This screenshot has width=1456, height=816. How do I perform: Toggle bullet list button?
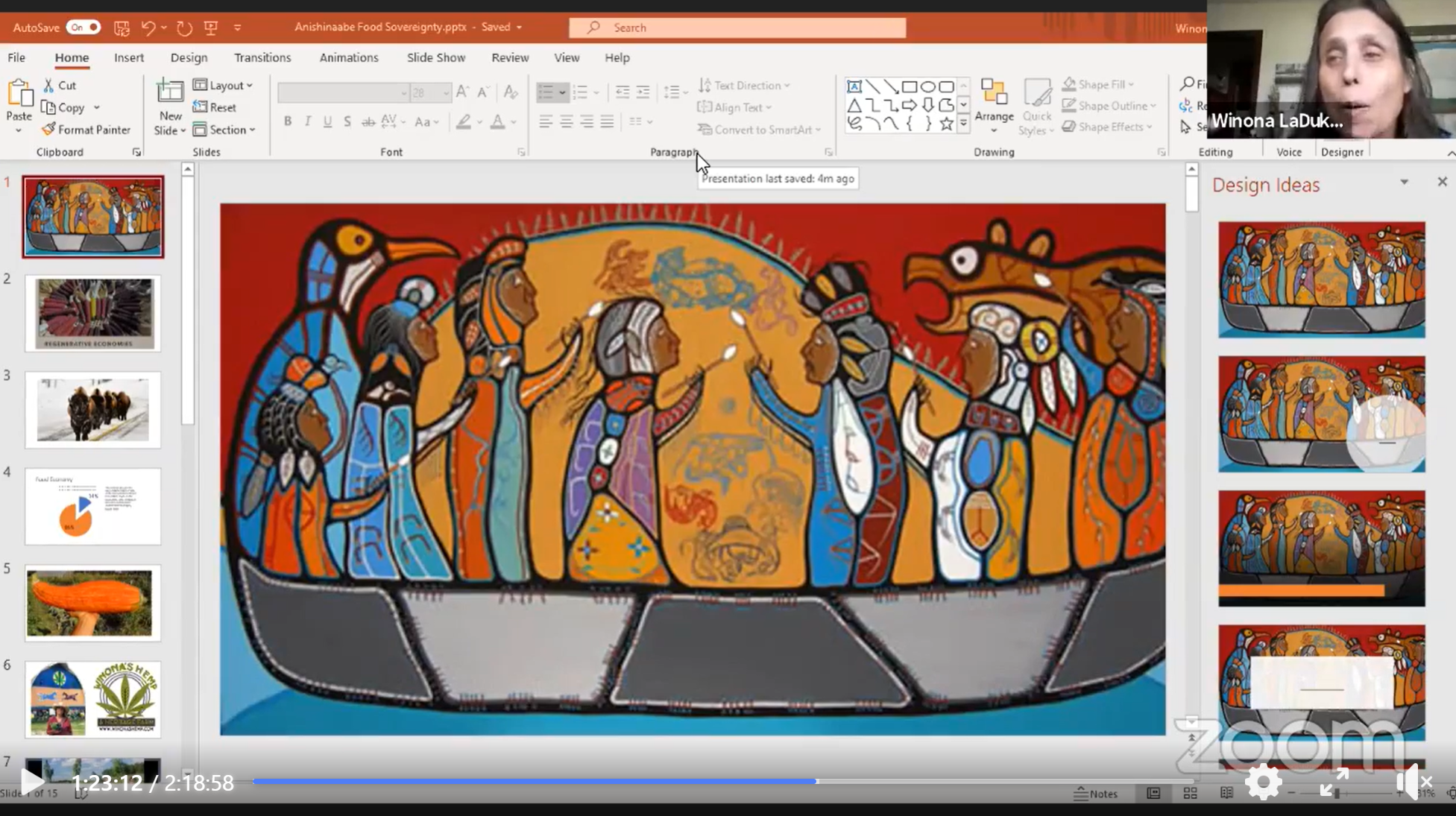546,92
